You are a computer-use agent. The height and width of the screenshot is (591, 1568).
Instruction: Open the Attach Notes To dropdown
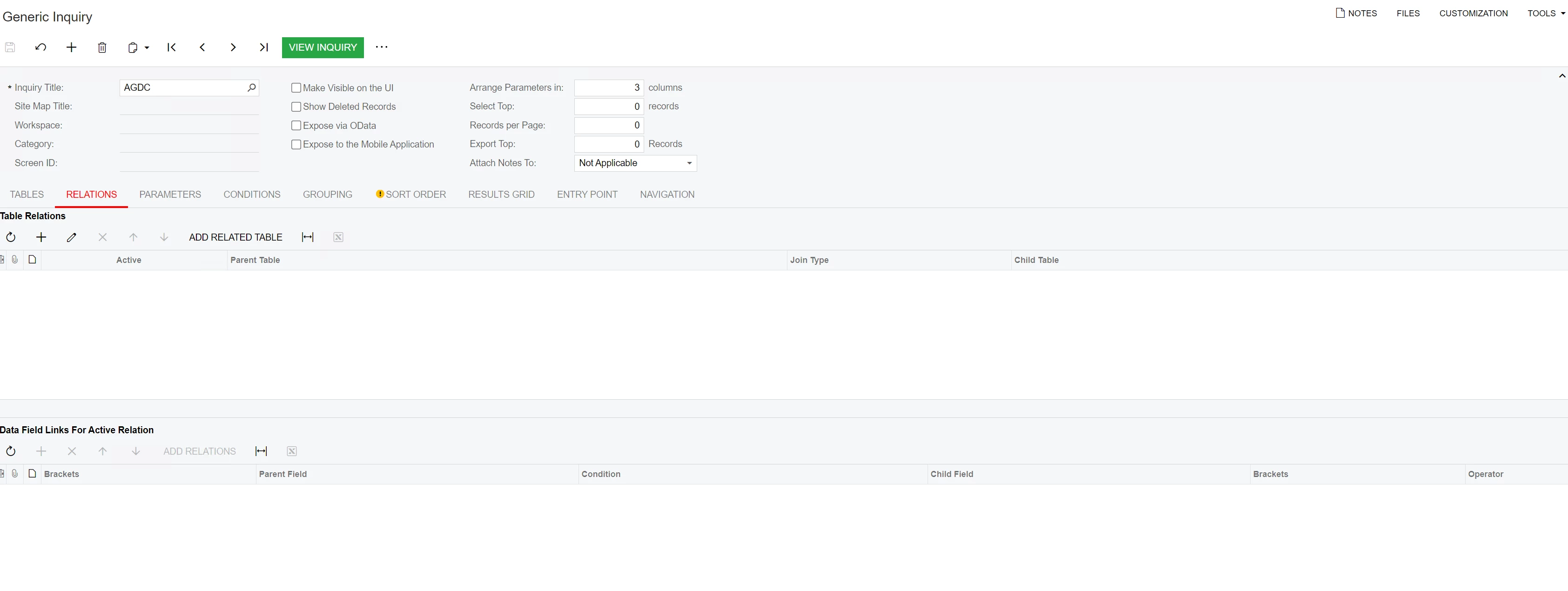click(689, 163)
